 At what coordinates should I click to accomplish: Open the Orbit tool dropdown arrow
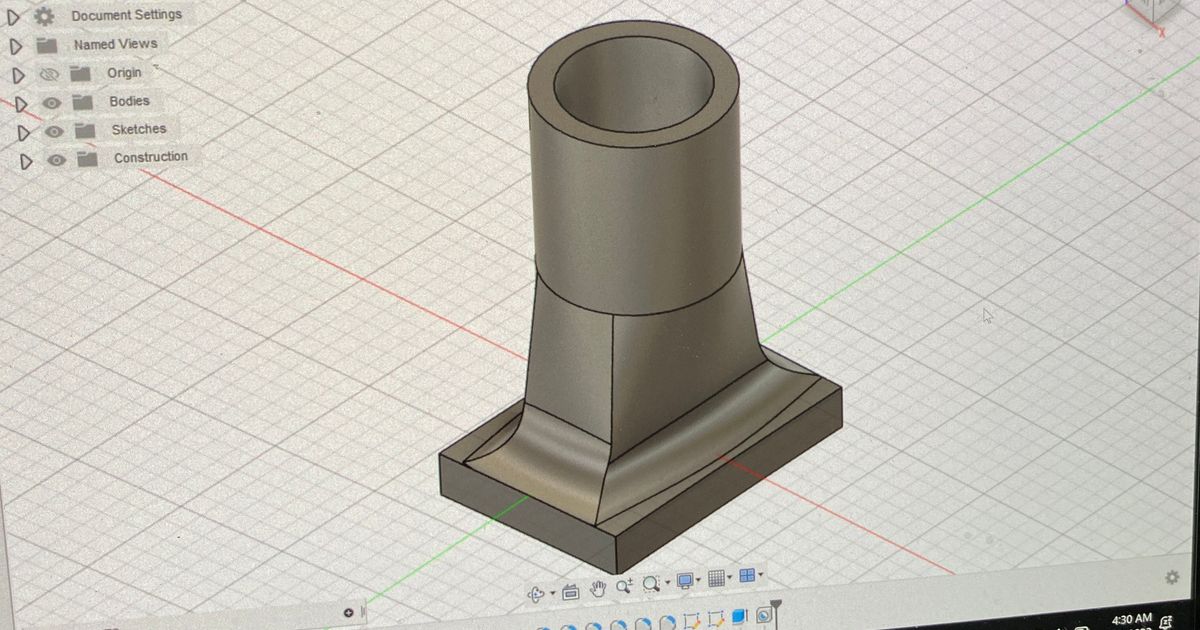pyautogui.click(x=552, y=592)
